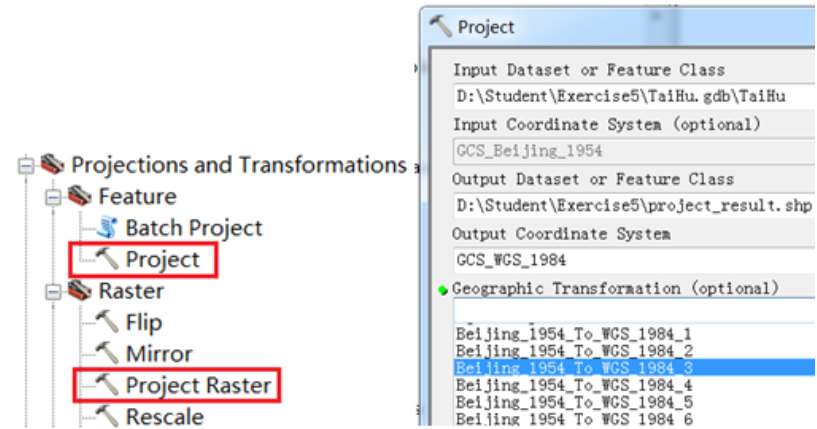817x429 pixels.
Task: Click the Project Raster hammer icon
Action: pos(107,384)
